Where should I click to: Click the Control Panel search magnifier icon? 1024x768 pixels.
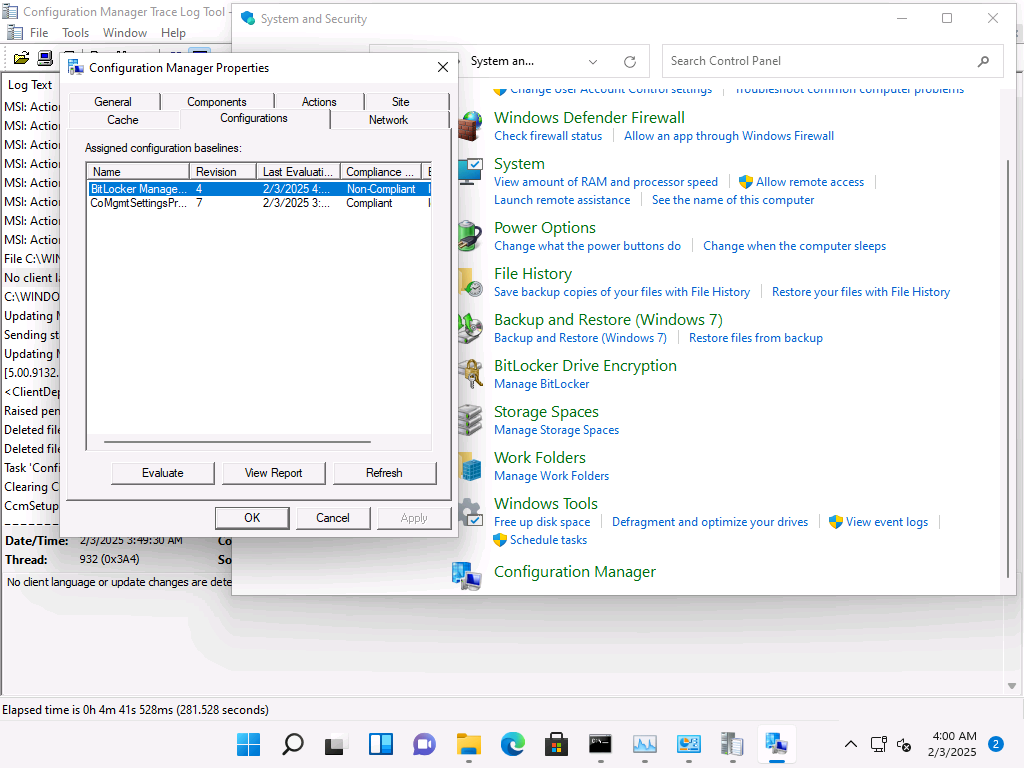point(985,61)
